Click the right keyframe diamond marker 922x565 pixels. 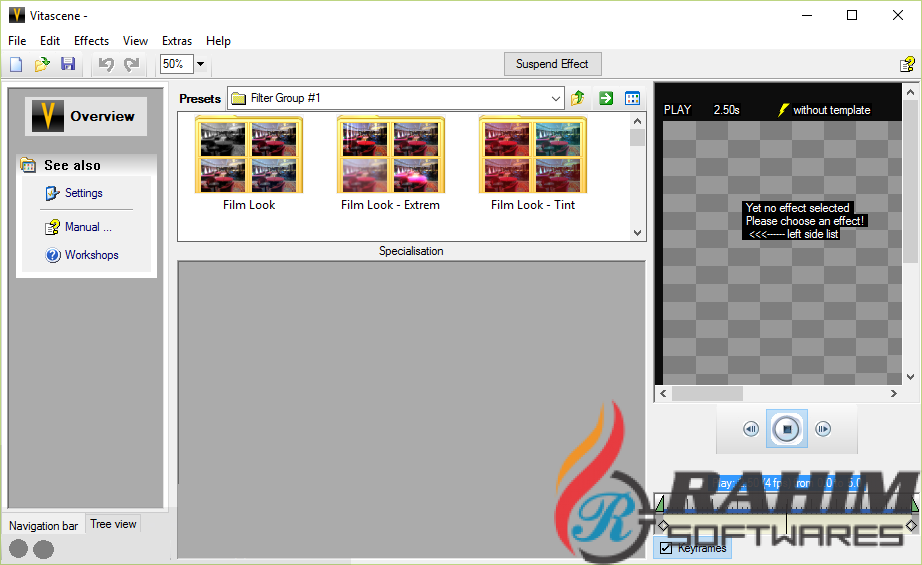click(911, 525)
